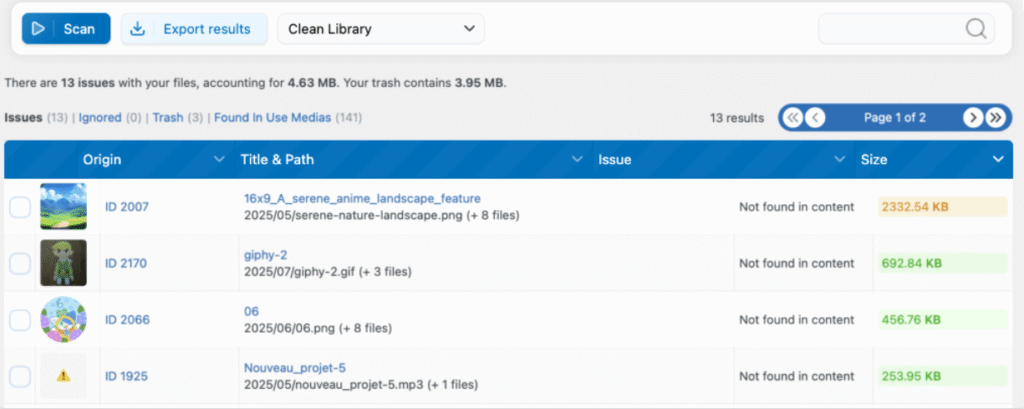The width and height of the screenshot is (1024, 409).
Task: Expand the Origin column sort chevron
Action: pos(219,160)
